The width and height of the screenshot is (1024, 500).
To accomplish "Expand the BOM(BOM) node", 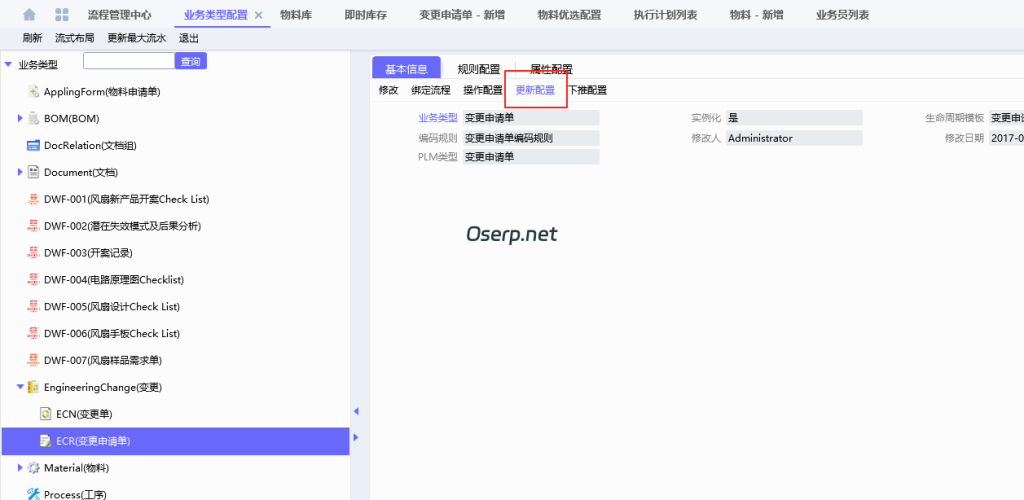I will [20, 119].
